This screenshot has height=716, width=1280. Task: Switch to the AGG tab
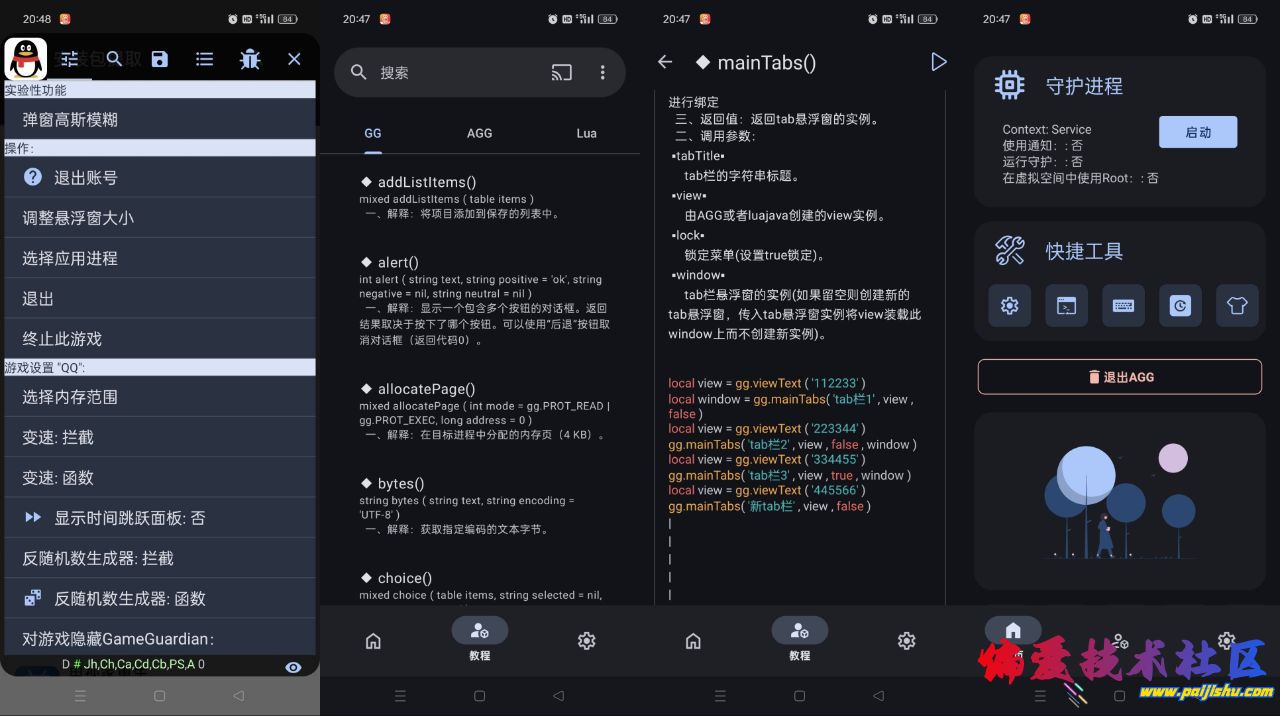click(x=479, y=133)
